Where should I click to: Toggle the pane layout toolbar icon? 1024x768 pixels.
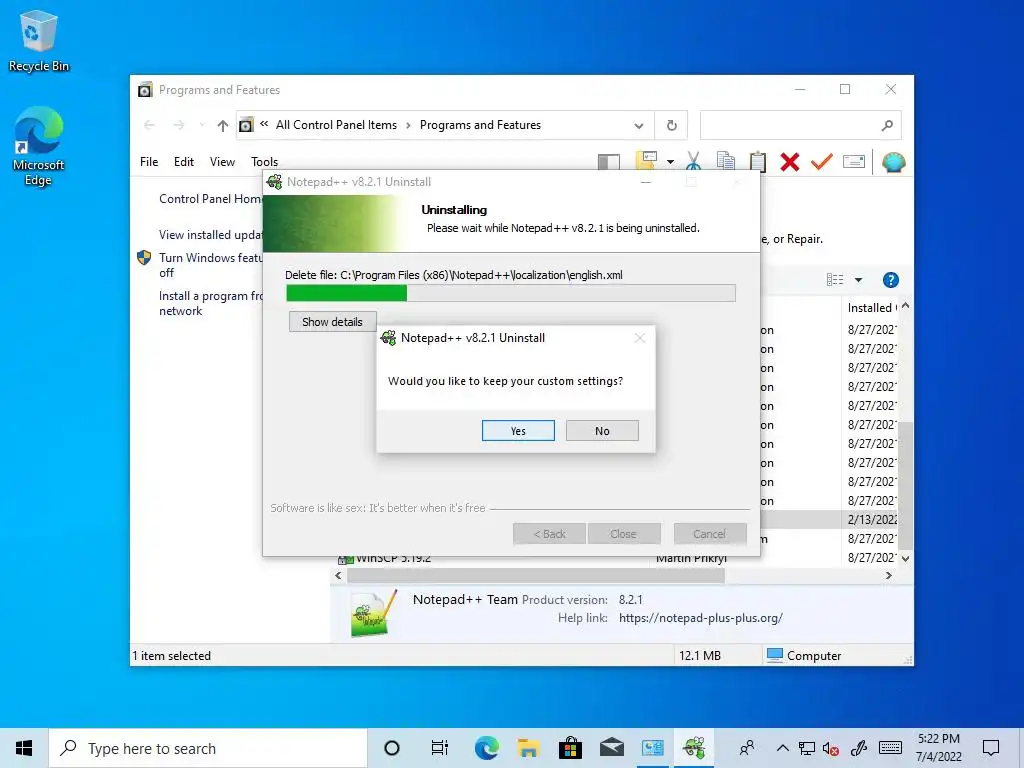point(609,162)
